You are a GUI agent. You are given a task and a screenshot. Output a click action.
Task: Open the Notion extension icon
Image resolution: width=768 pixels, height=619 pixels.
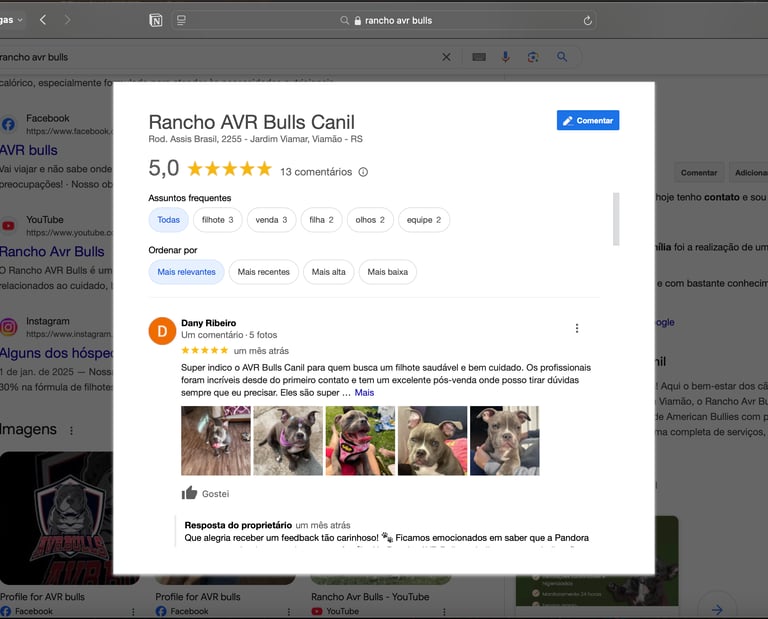(x=156, y=20)
